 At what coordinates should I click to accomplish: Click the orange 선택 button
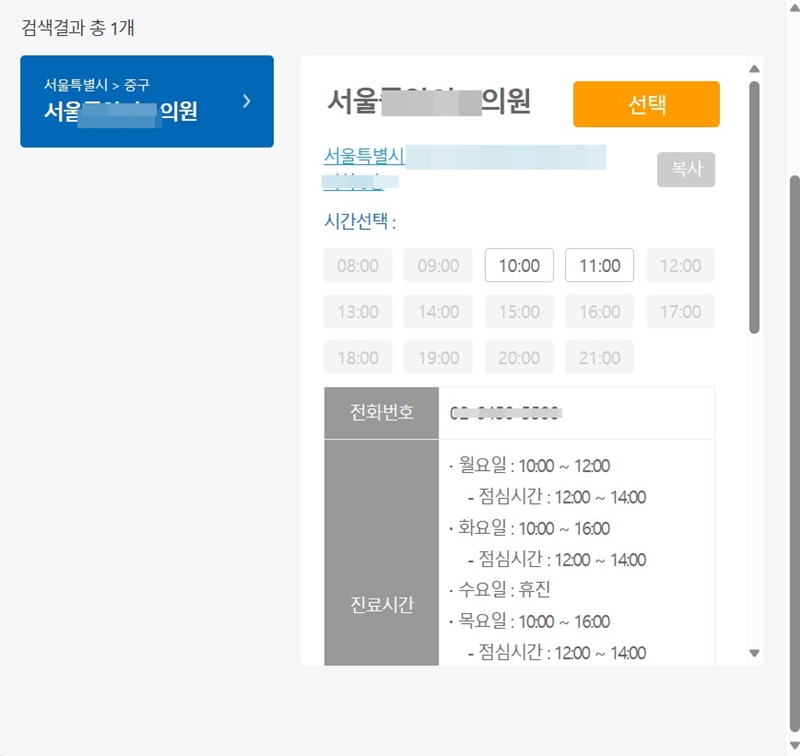click(x=646, y=104)
